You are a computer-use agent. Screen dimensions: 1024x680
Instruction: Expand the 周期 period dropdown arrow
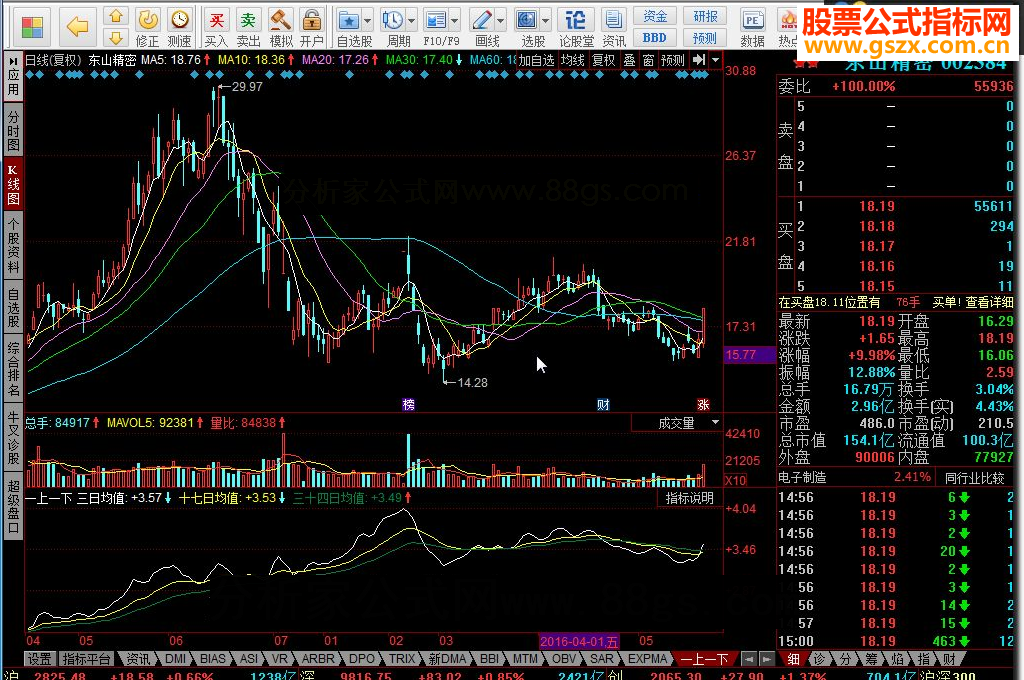(411, 22)
